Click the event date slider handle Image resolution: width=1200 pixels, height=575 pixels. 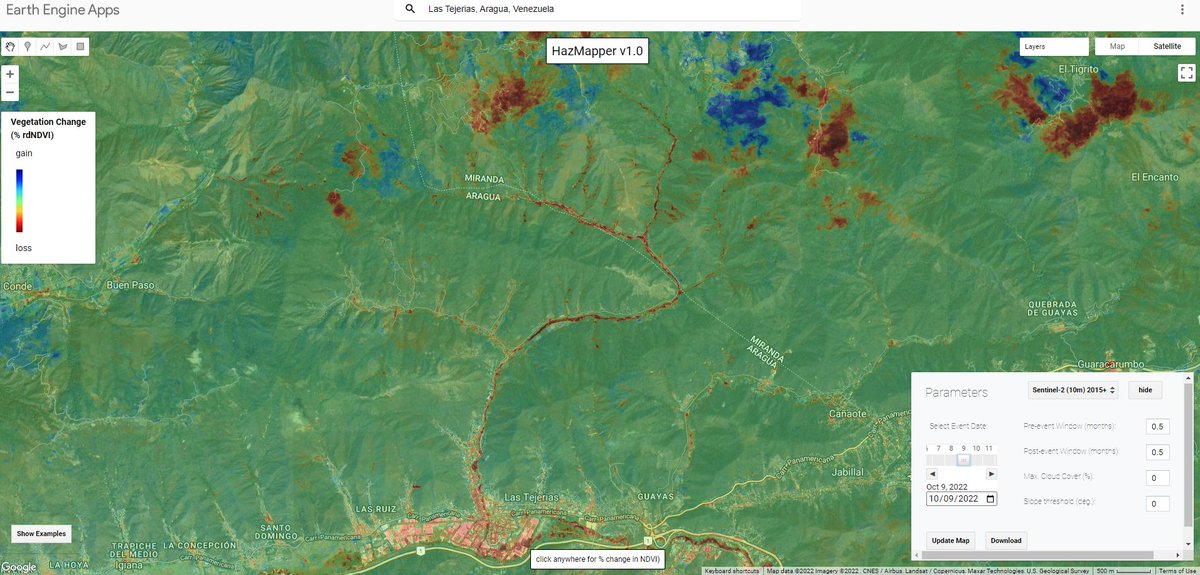click(963, 460)
